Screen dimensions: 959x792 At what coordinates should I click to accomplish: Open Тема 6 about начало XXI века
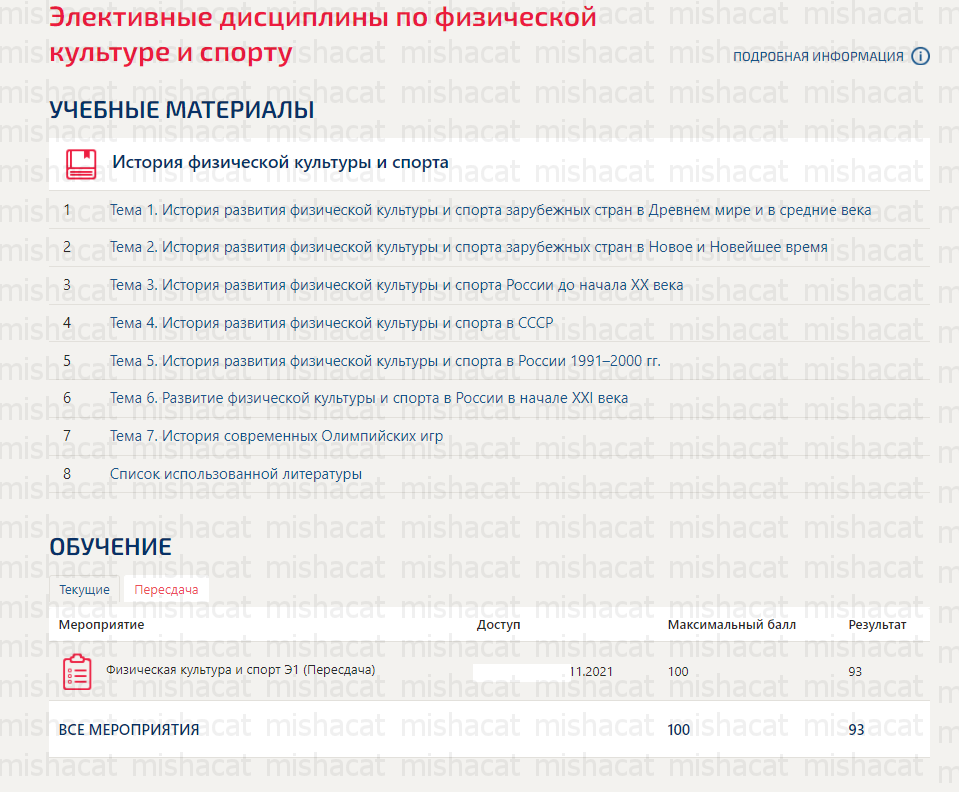click(369, 398)
